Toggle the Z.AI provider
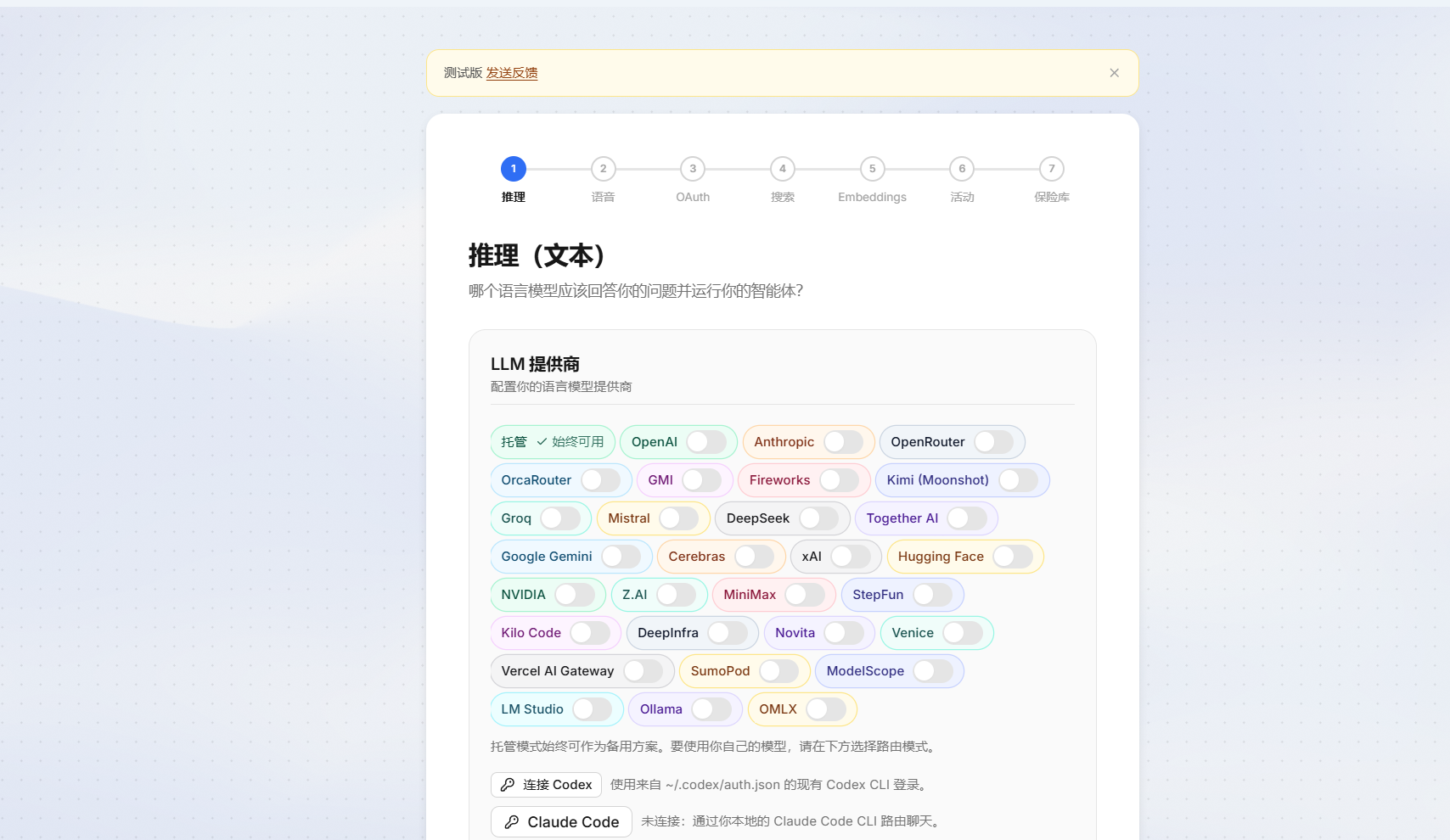 (677, 595)
